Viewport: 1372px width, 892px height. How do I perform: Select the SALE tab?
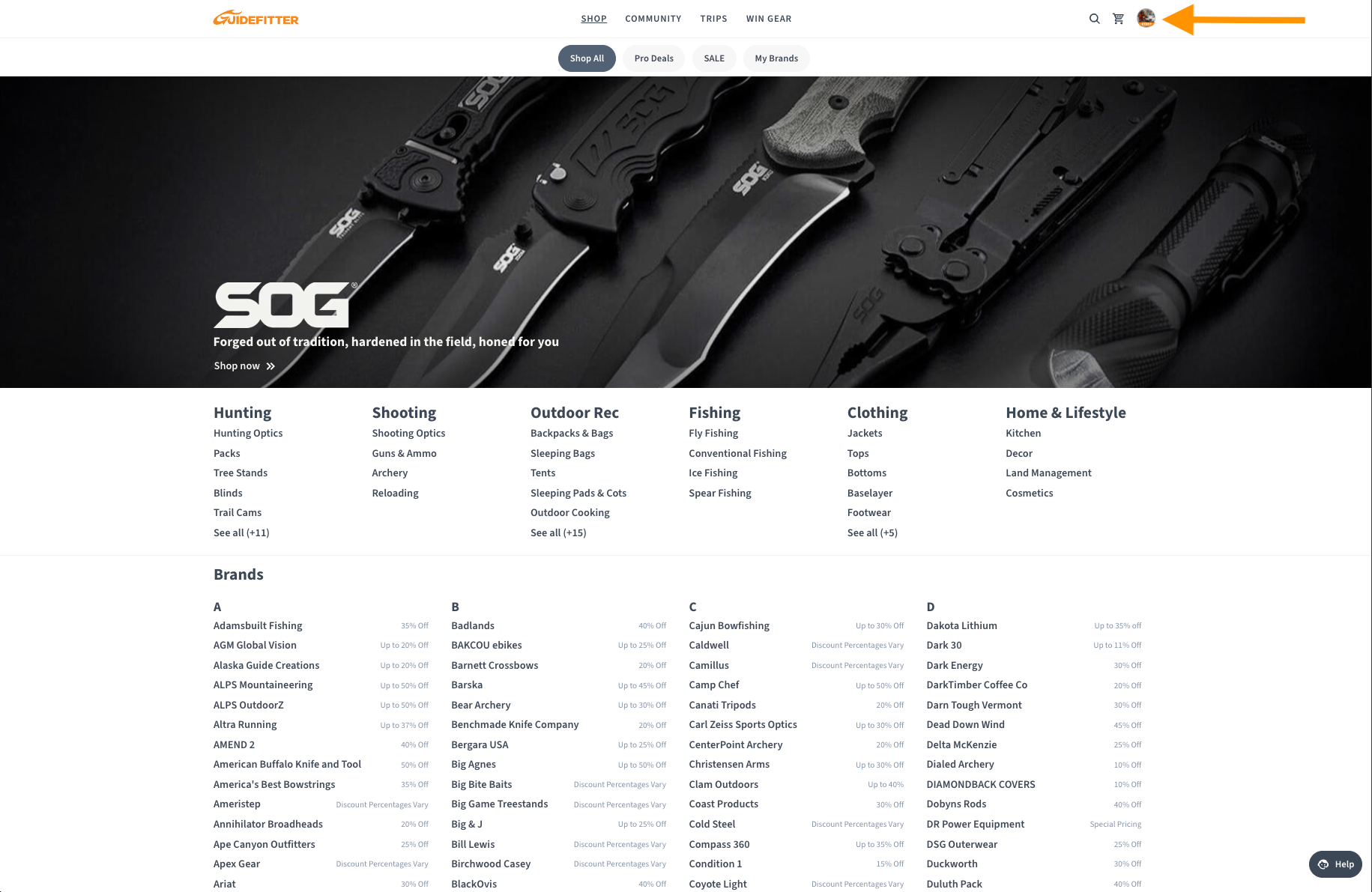coord(714,58)
